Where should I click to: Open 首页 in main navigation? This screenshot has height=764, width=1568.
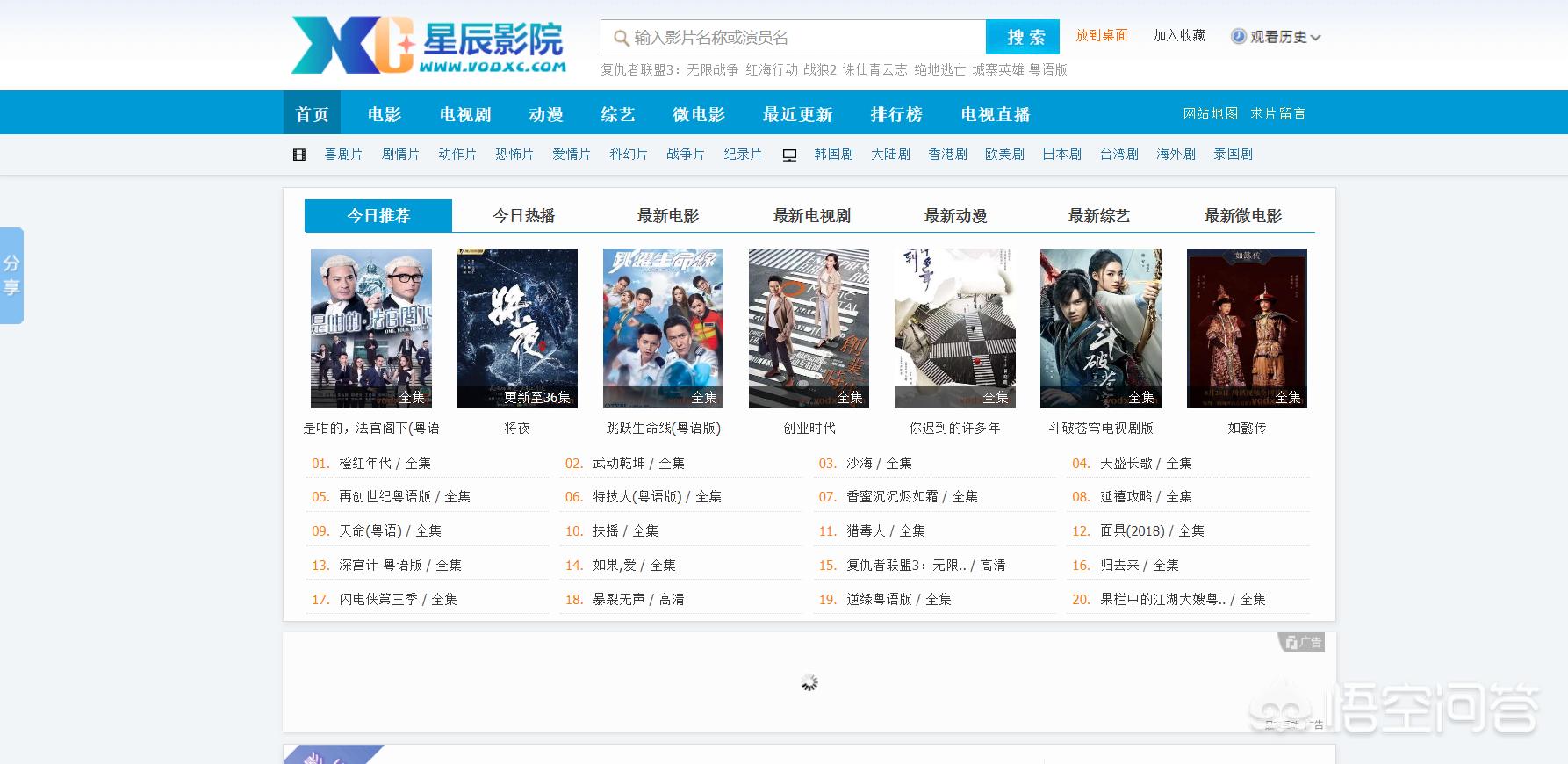click(x=312, y=114)
